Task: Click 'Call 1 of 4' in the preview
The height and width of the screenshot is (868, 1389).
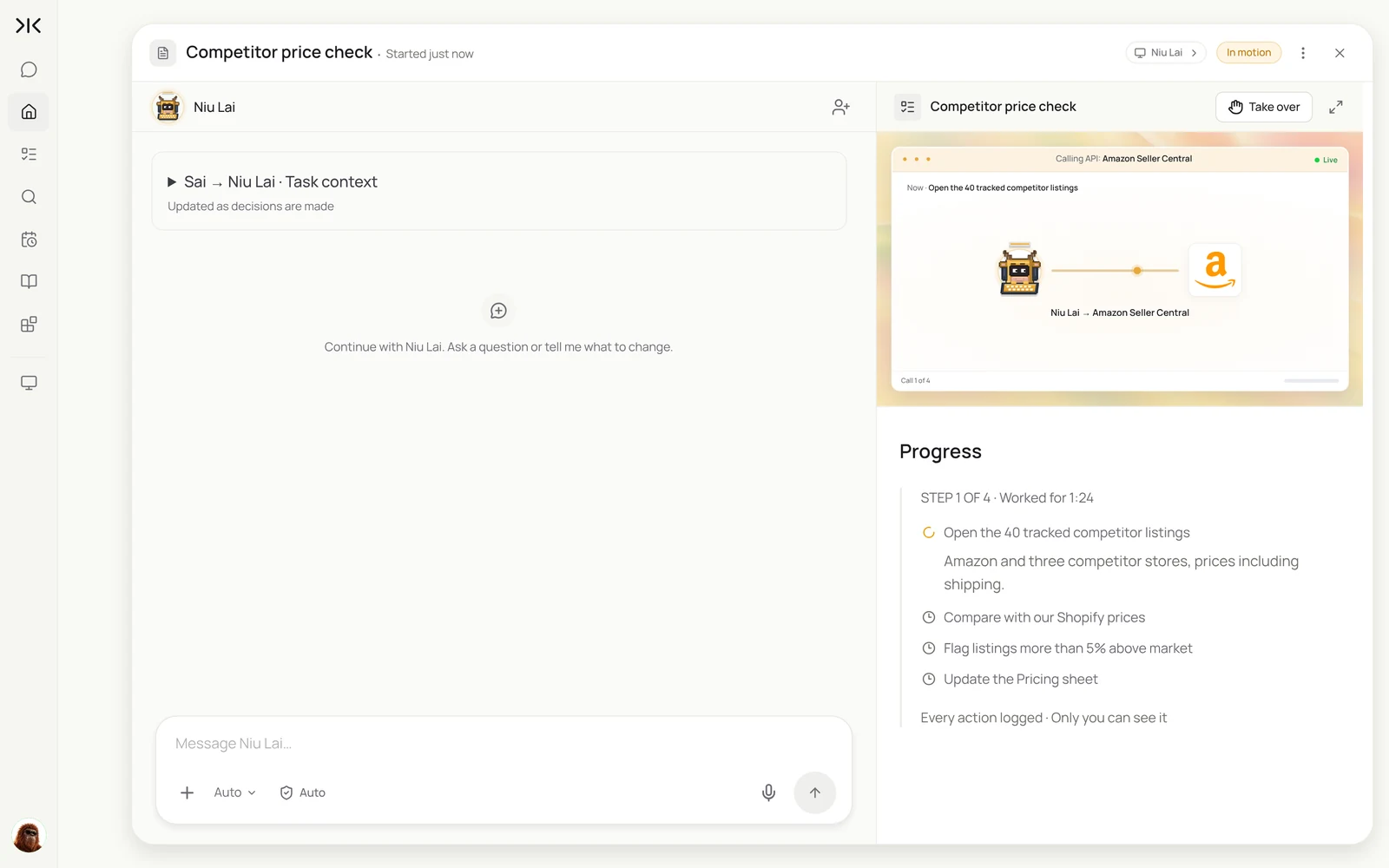Action: coord(915,380)
